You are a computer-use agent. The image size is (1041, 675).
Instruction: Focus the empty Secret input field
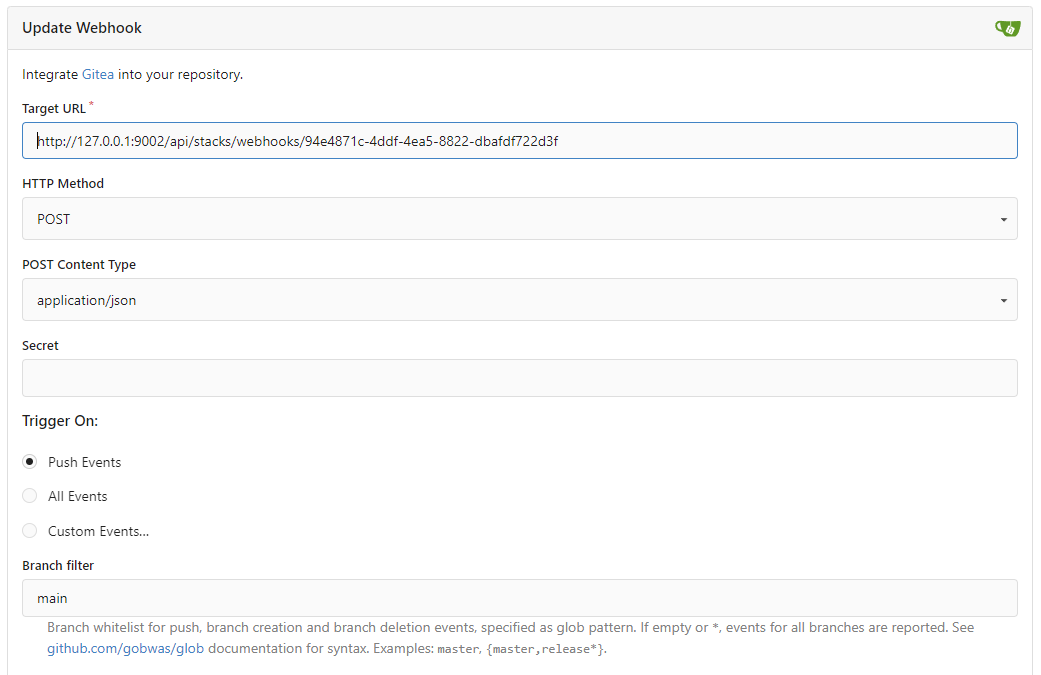pyautogui.click(x=520, y=377)
